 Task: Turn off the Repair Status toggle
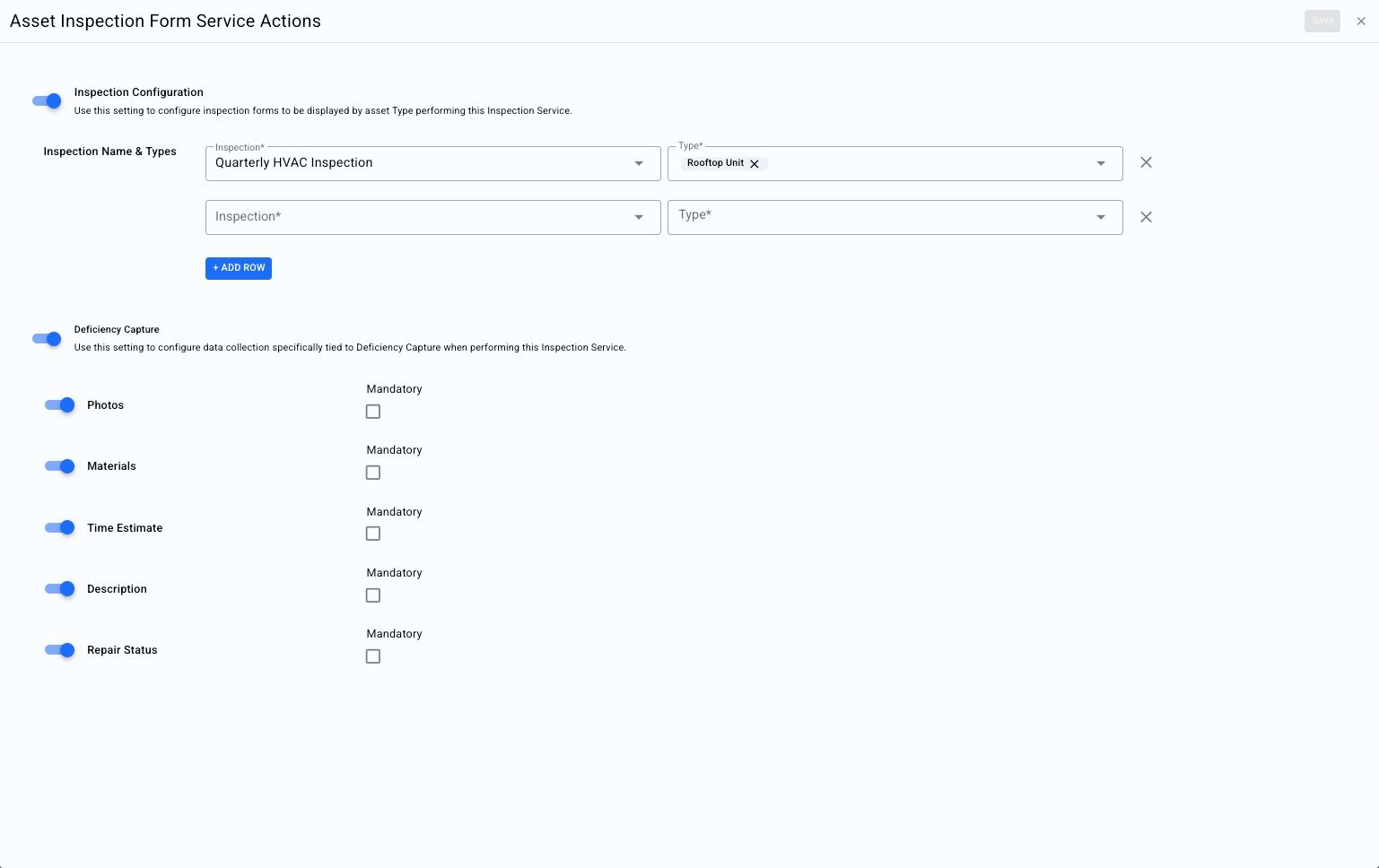[60, 650]
